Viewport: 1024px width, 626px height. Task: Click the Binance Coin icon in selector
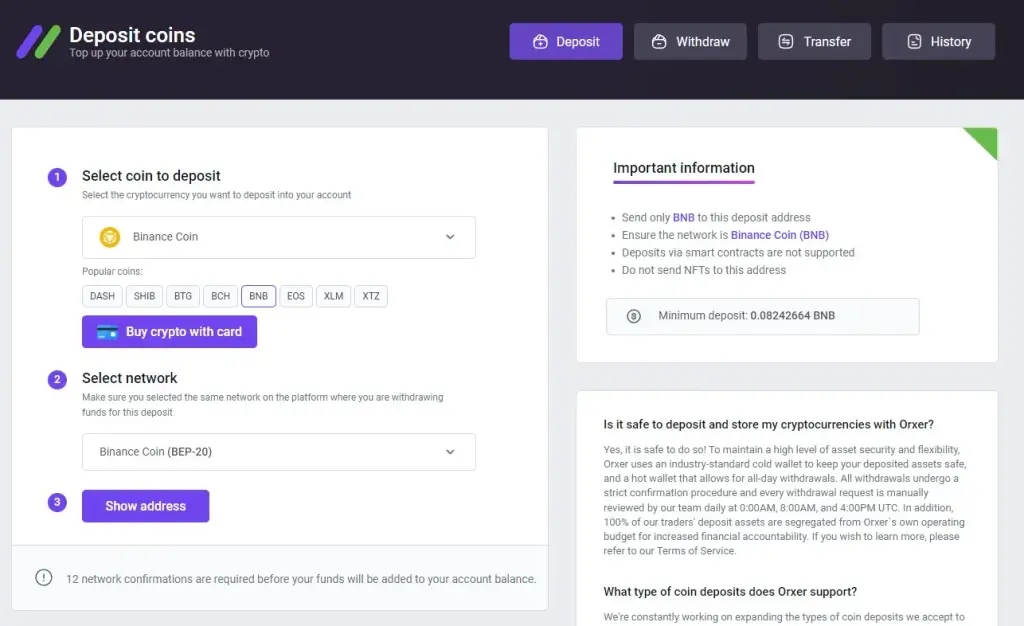110,237
